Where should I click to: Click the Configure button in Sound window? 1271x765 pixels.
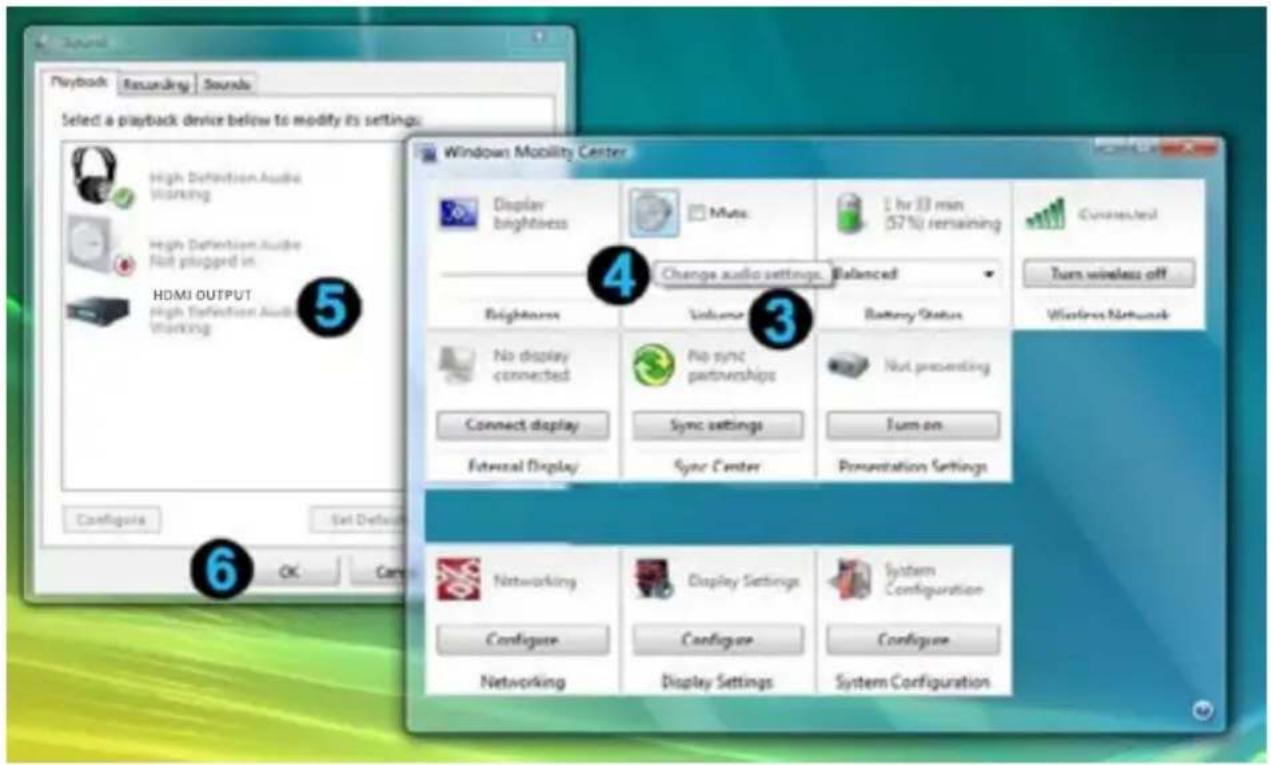point(111,520)
